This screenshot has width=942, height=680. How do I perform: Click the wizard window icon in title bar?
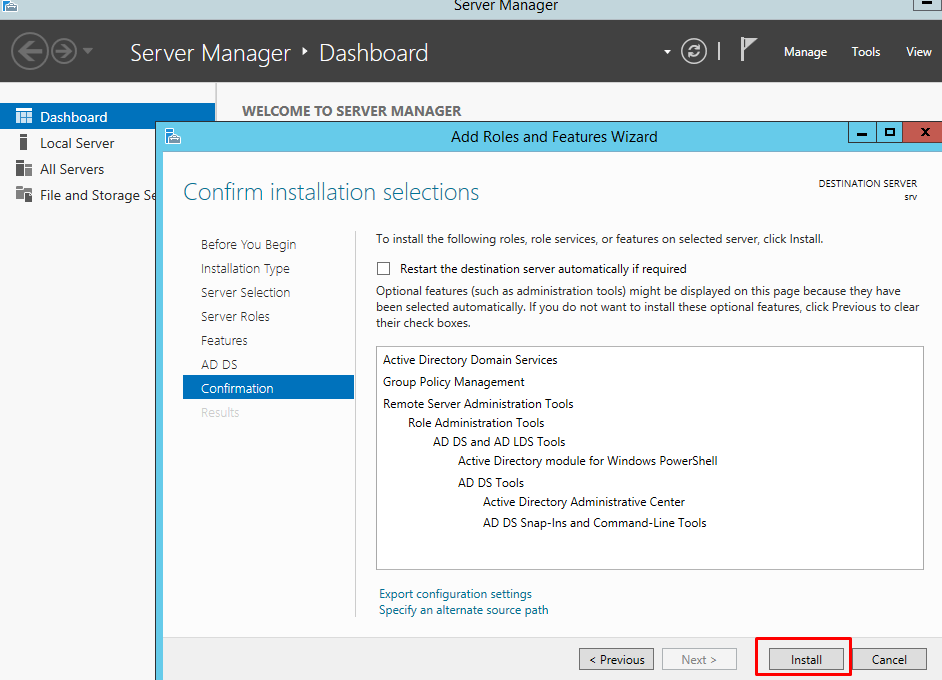[x=173, y=136]
